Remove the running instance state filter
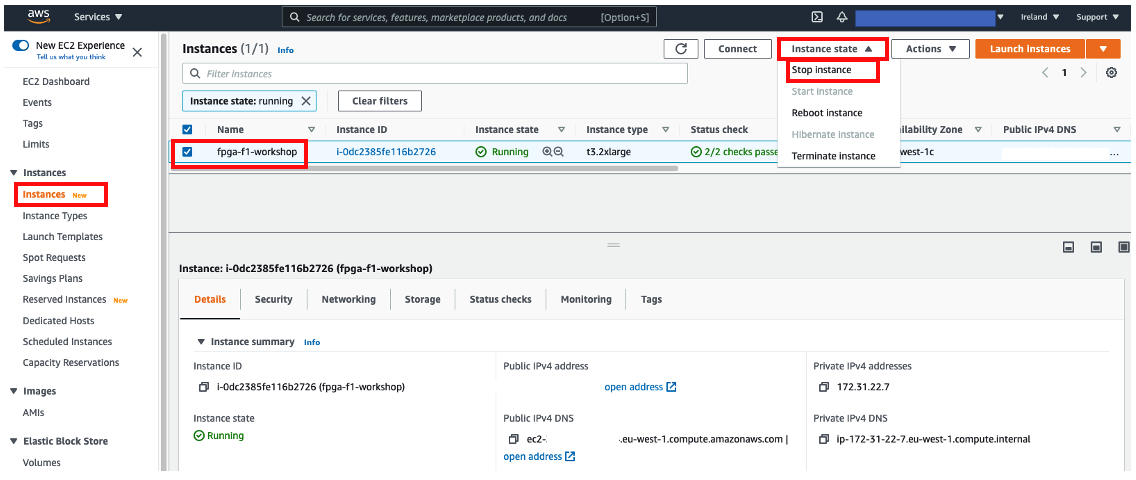The width and height of the screenshot is (1136, 480). (306, 101)
